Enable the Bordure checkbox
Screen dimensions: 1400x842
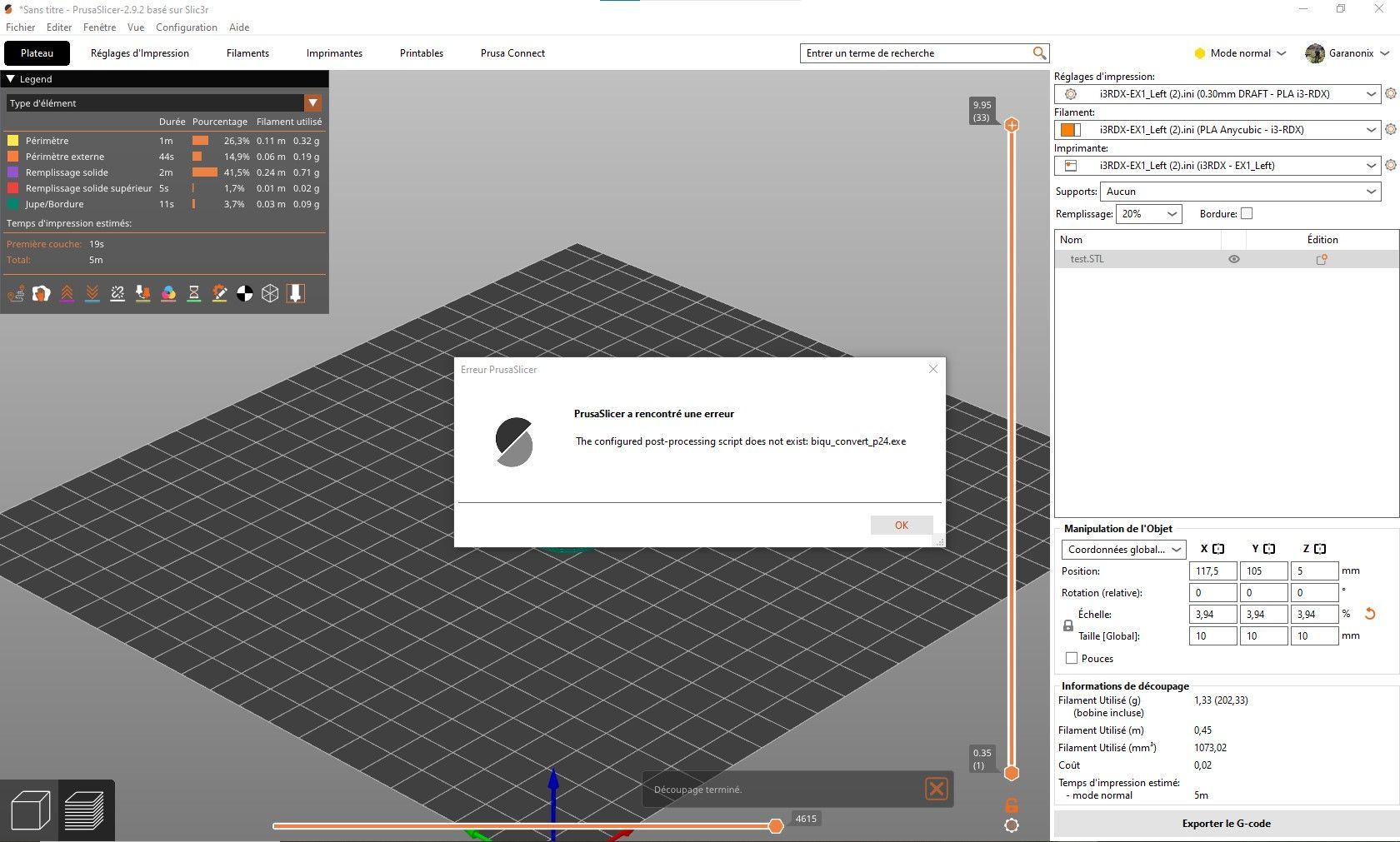click(x=1247, y=214)
